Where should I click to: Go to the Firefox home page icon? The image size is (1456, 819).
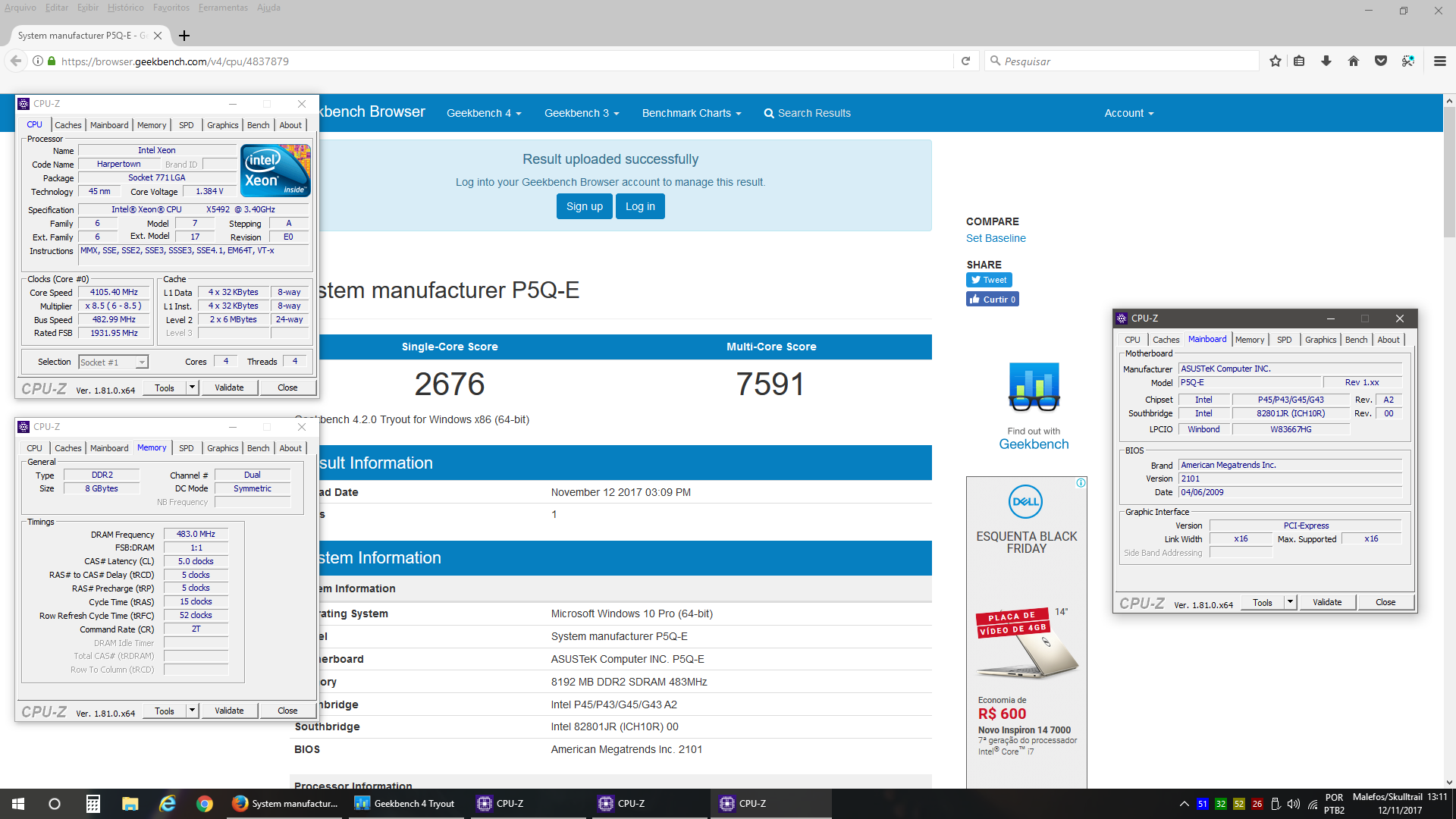pos(1354,61)
